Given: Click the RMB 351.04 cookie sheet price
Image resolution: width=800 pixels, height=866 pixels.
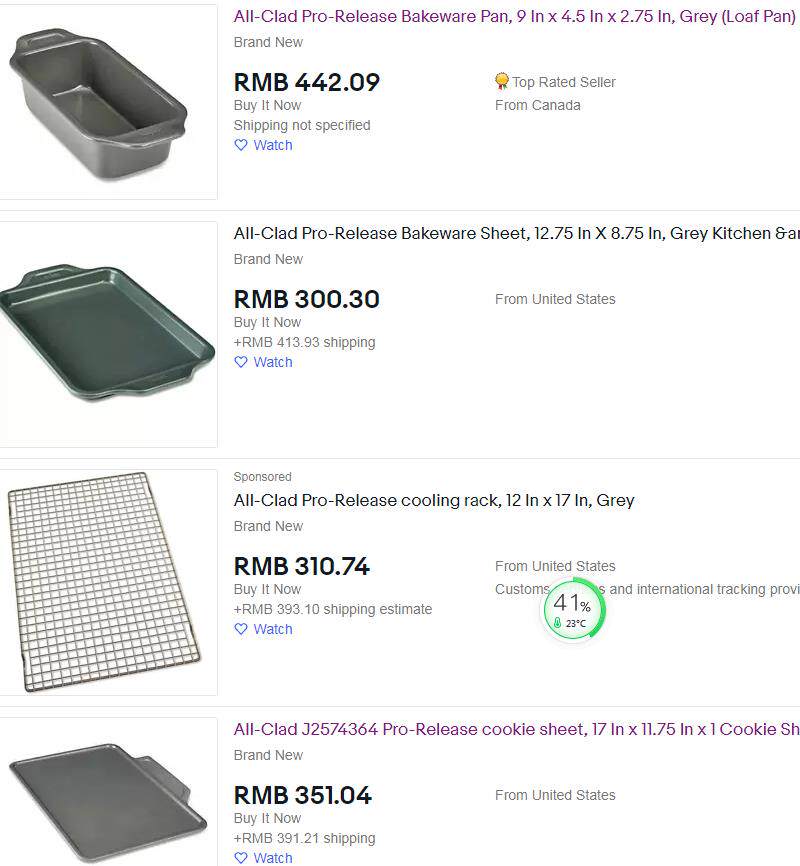Looking at the screenshot, I should tap(302, 796).
